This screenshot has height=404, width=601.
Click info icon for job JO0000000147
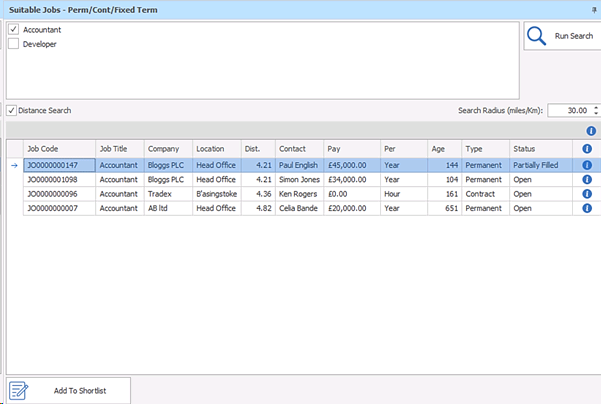pos(587,165)
